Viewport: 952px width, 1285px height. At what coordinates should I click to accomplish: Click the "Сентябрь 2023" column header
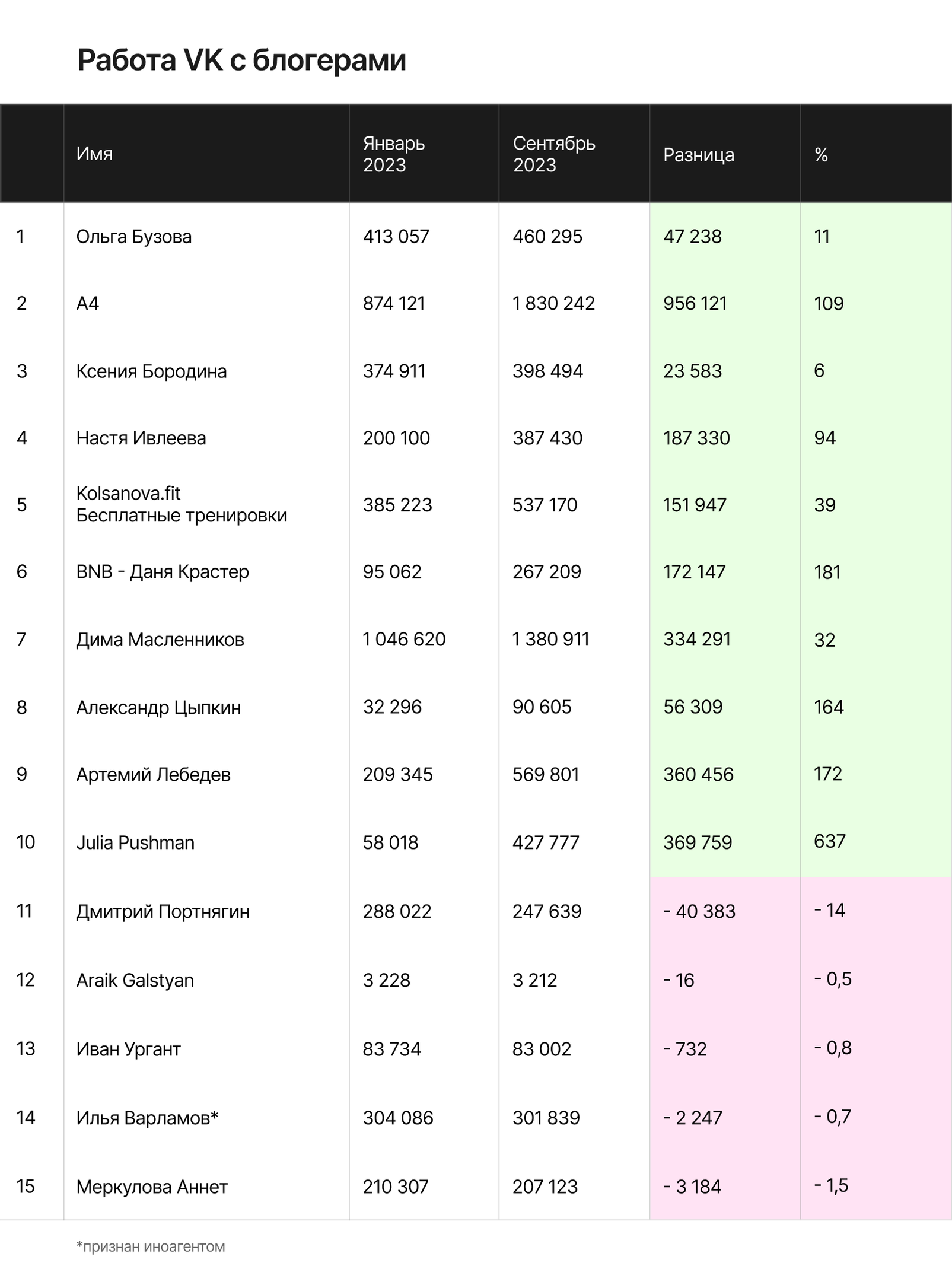tap(554, 154)
